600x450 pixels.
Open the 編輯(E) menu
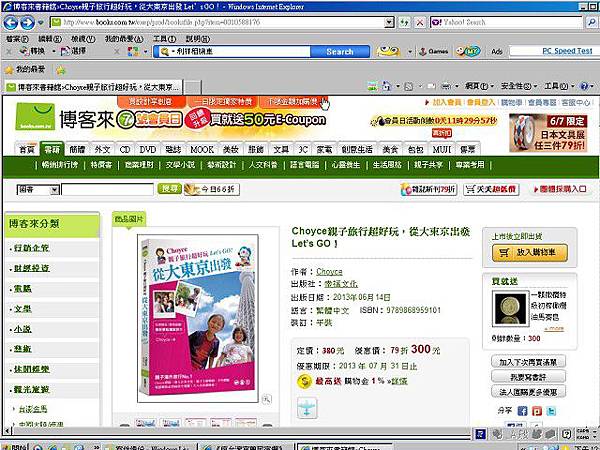[x=50, y=39]
